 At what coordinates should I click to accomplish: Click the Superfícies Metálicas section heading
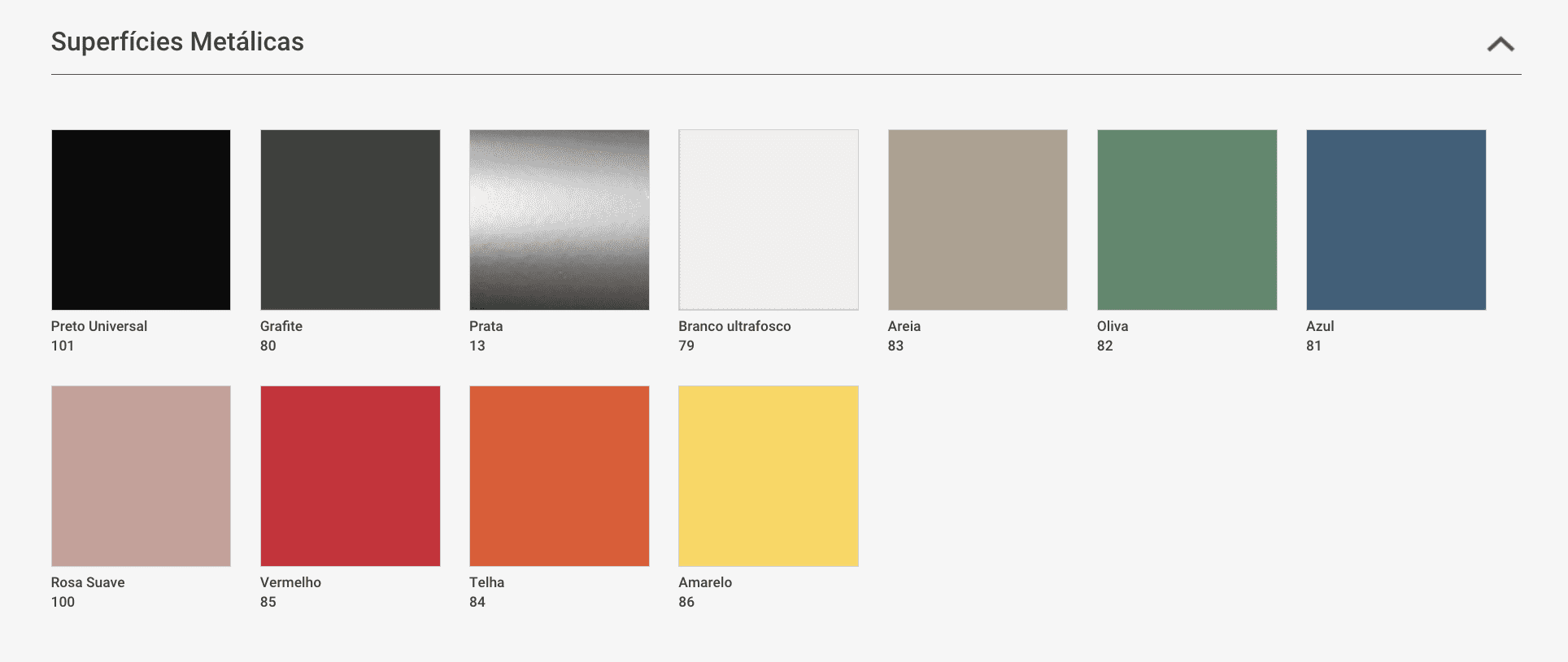(177, 41)
